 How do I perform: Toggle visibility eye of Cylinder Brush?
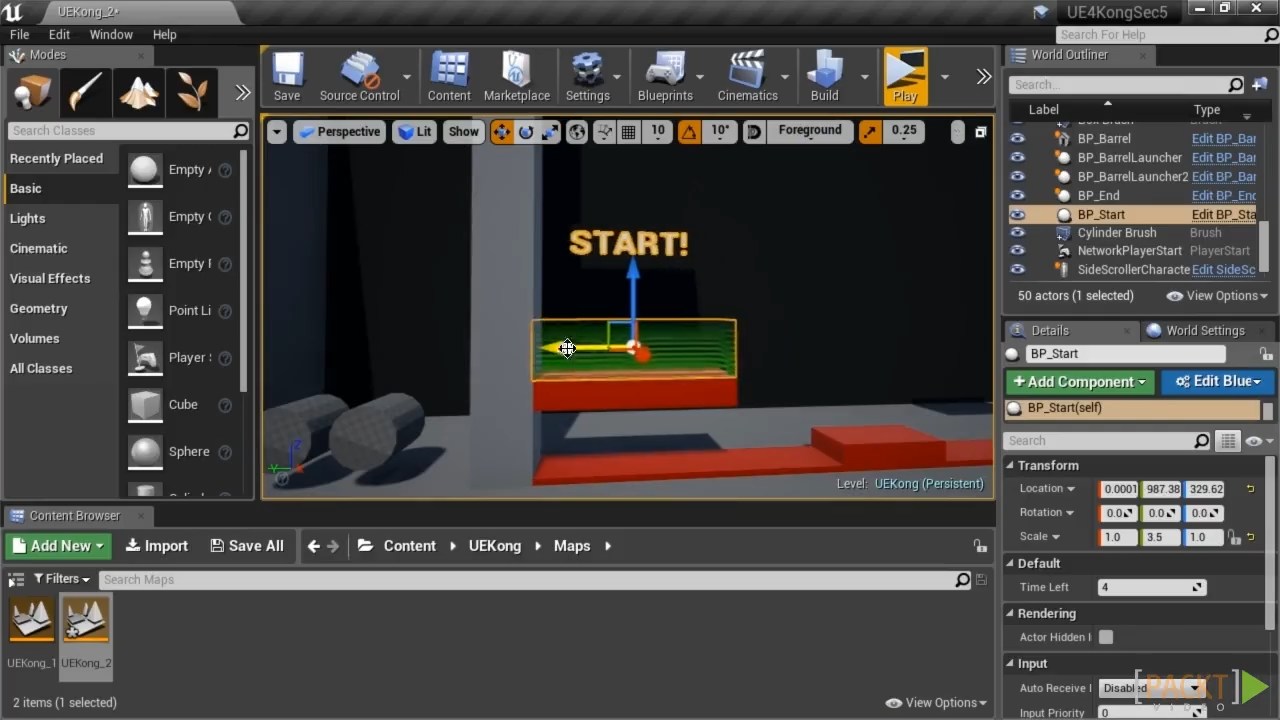click(x=1017, y=233)
